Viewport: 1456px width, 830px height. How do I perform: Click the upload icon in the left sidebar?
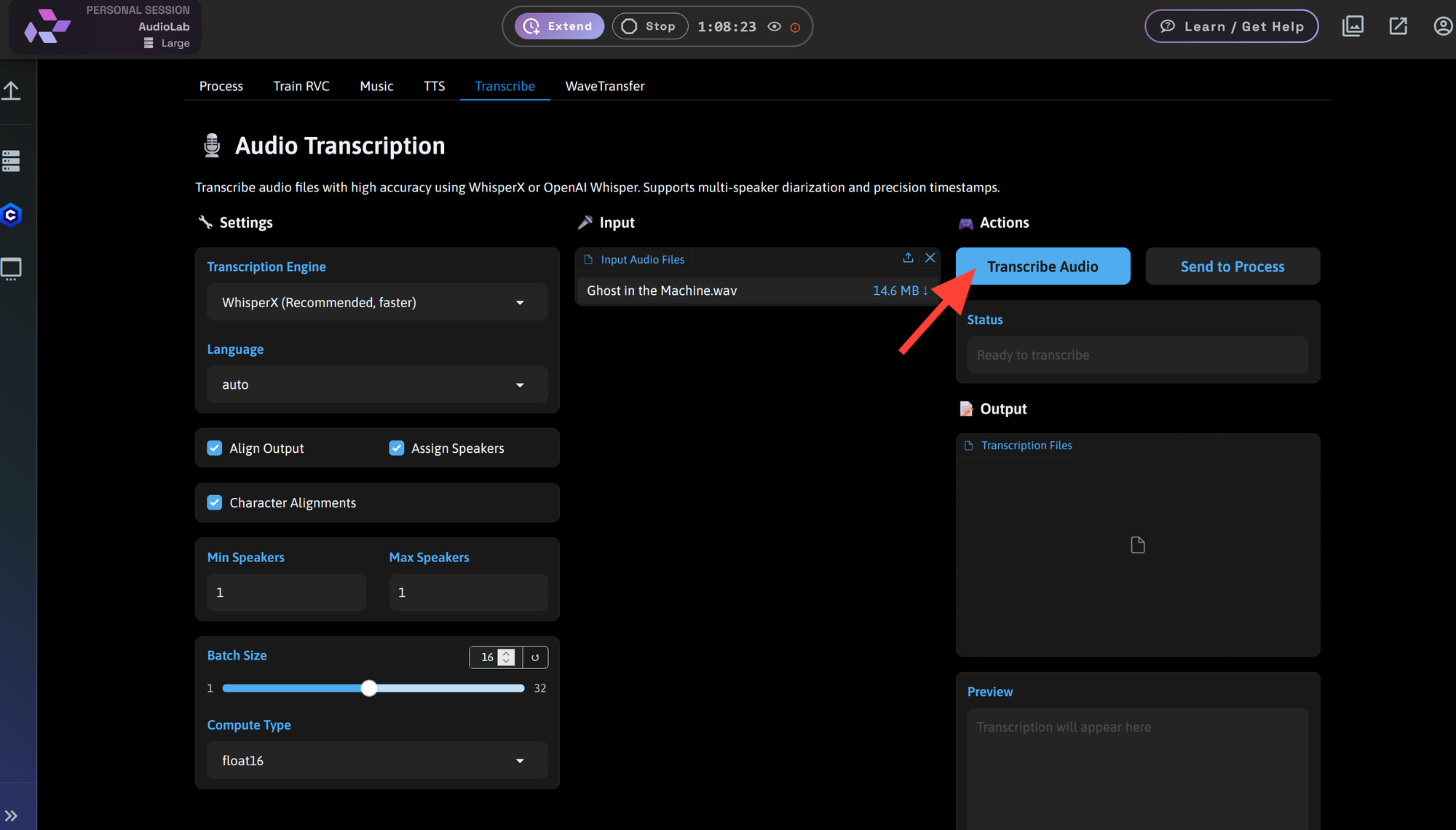pos(11,90)
